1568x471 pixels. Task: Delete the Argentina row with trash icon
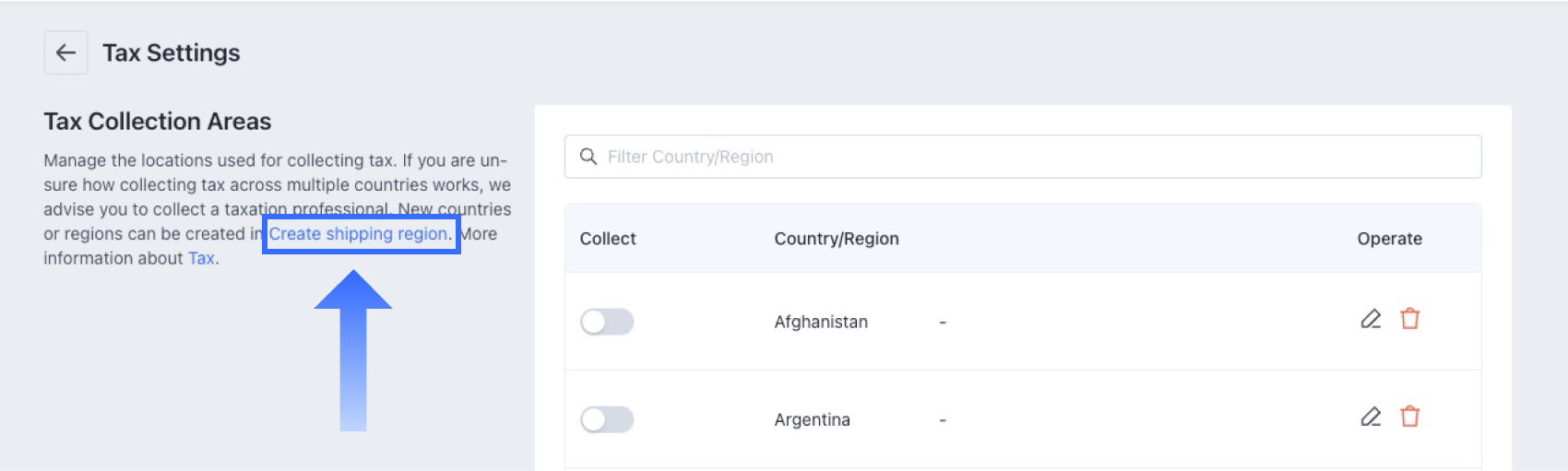[x=1409, y=417]
